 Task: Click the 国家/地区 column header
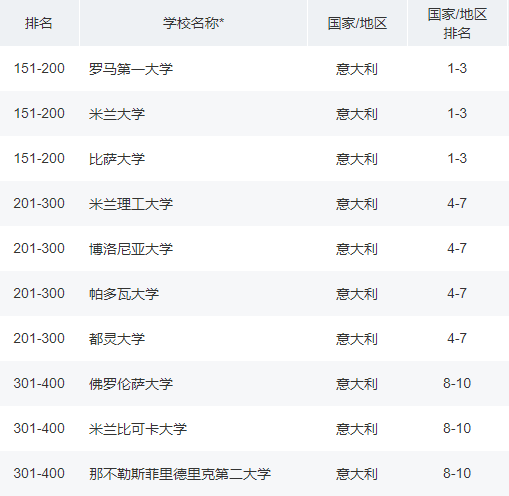357,23
